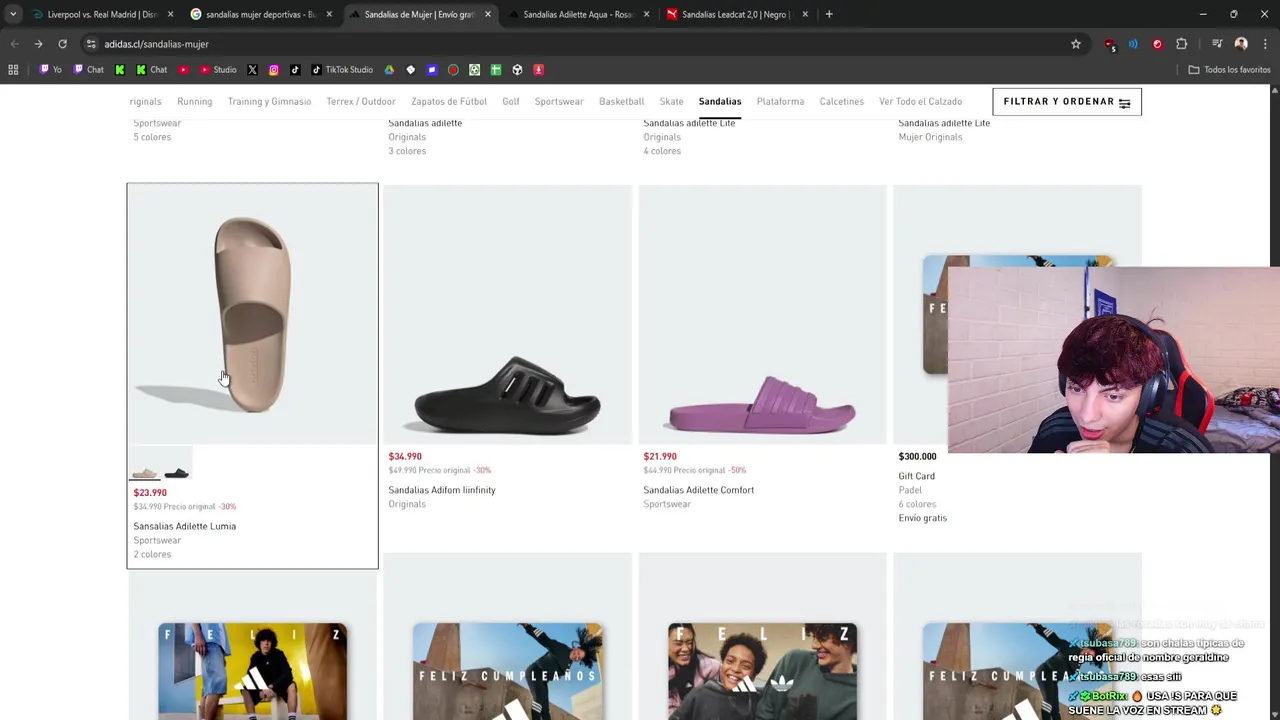The width and height of the screenshot is (1280, 720).
Task: Select the 'Running' category
Action: [194, 101]
